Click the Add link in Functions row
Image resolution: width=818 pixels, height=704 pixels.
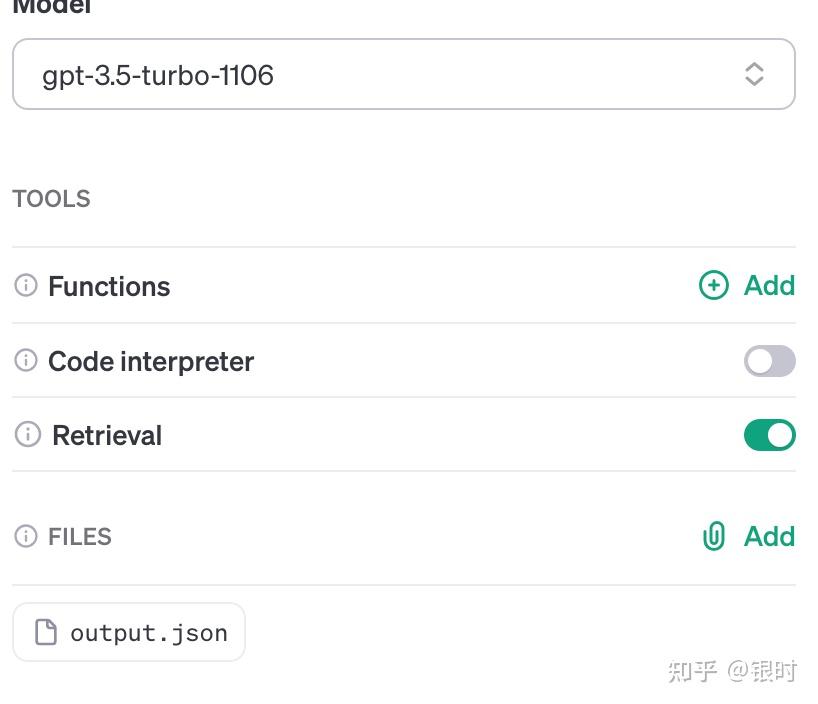pyautogui.click(x=769, y=286)
